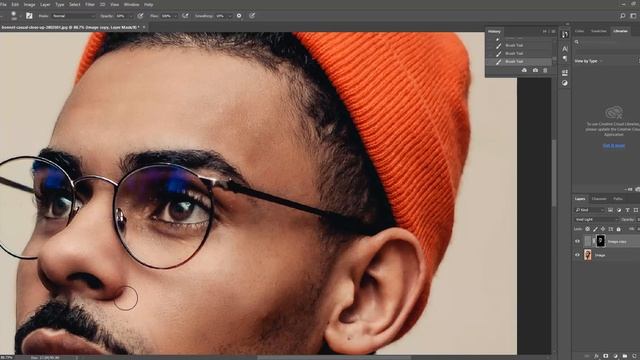The width and height of the screenshot is (640, 360).
Task: Open the Select menu
Action: (74, 4)
